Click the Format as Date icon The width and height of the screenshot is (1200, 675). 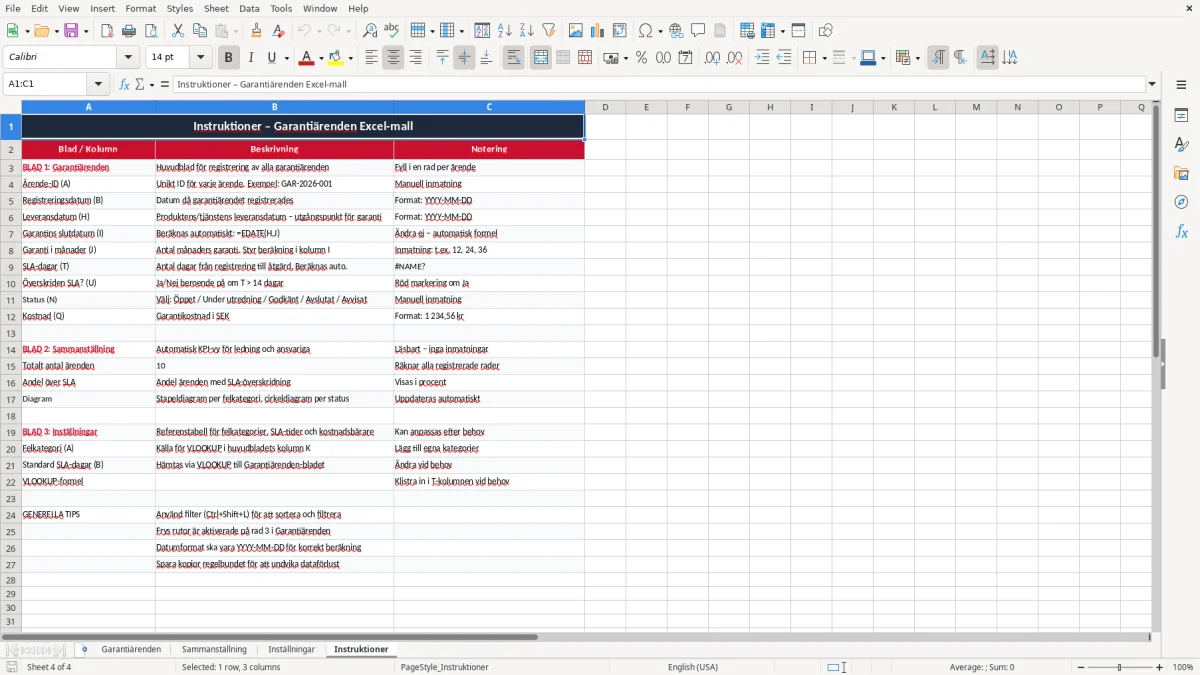(685, 58)
